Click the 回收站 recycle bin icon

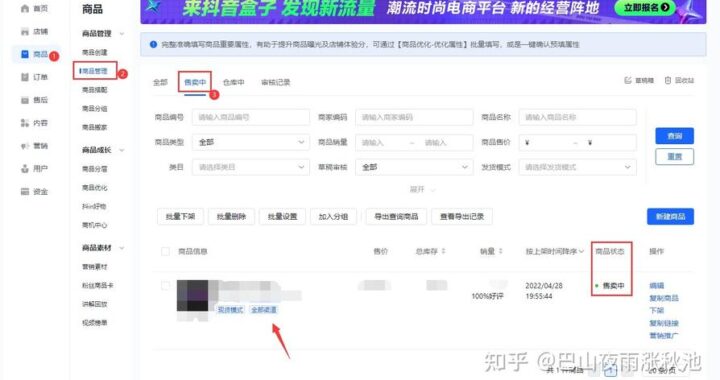point(668,80)
